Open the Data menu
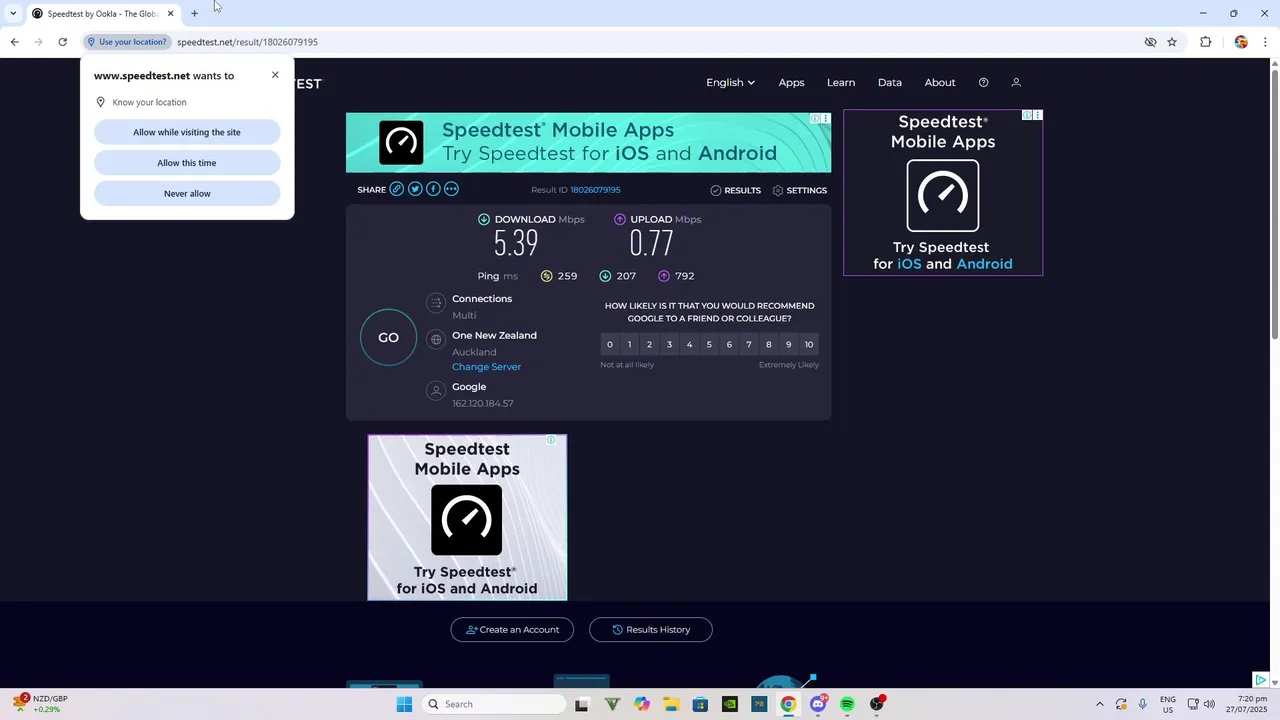The height and width of the screenshot is (720, 1280). [890, 83]
